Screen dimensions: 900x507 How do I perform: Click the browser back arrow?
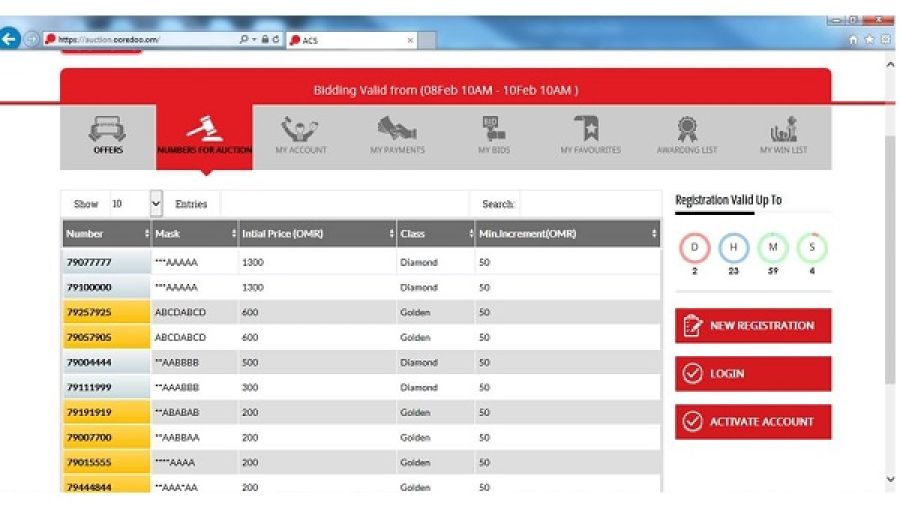click(x=9, y=39)
